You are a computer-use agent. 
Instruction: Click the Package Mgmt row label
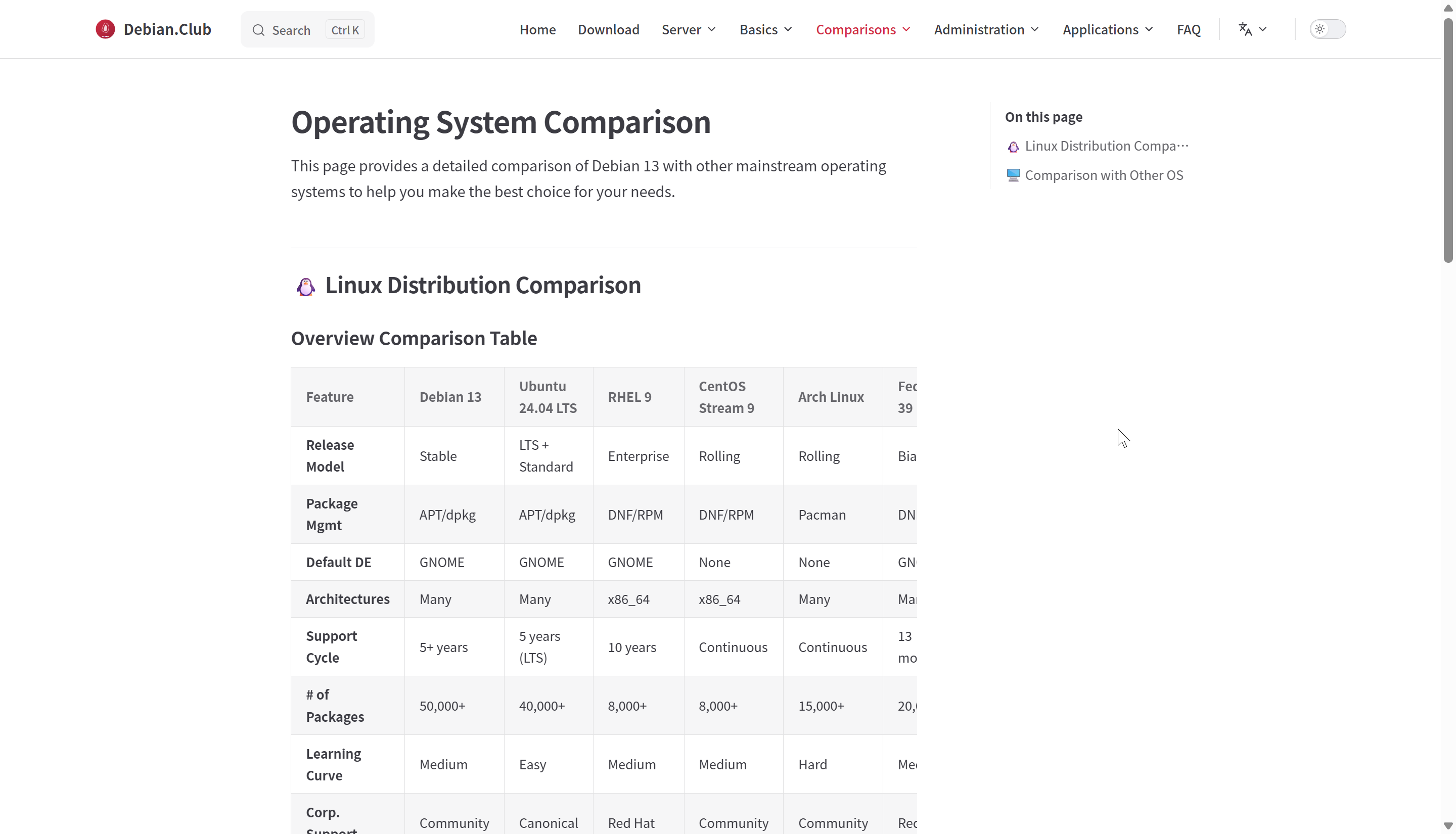pos(347,515)
